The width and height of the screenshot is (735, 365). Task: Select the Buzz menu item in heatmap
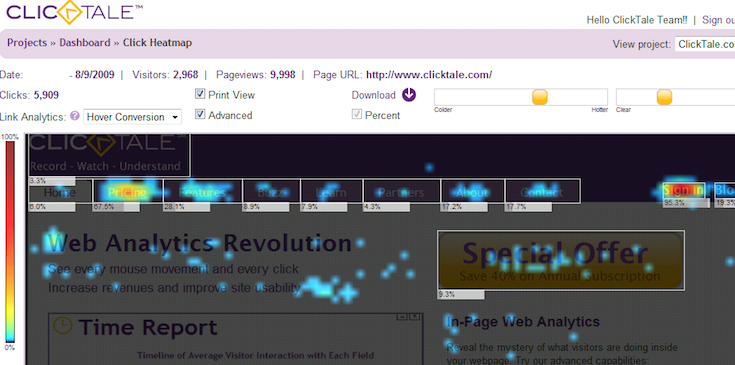click(x=271, y=191)
